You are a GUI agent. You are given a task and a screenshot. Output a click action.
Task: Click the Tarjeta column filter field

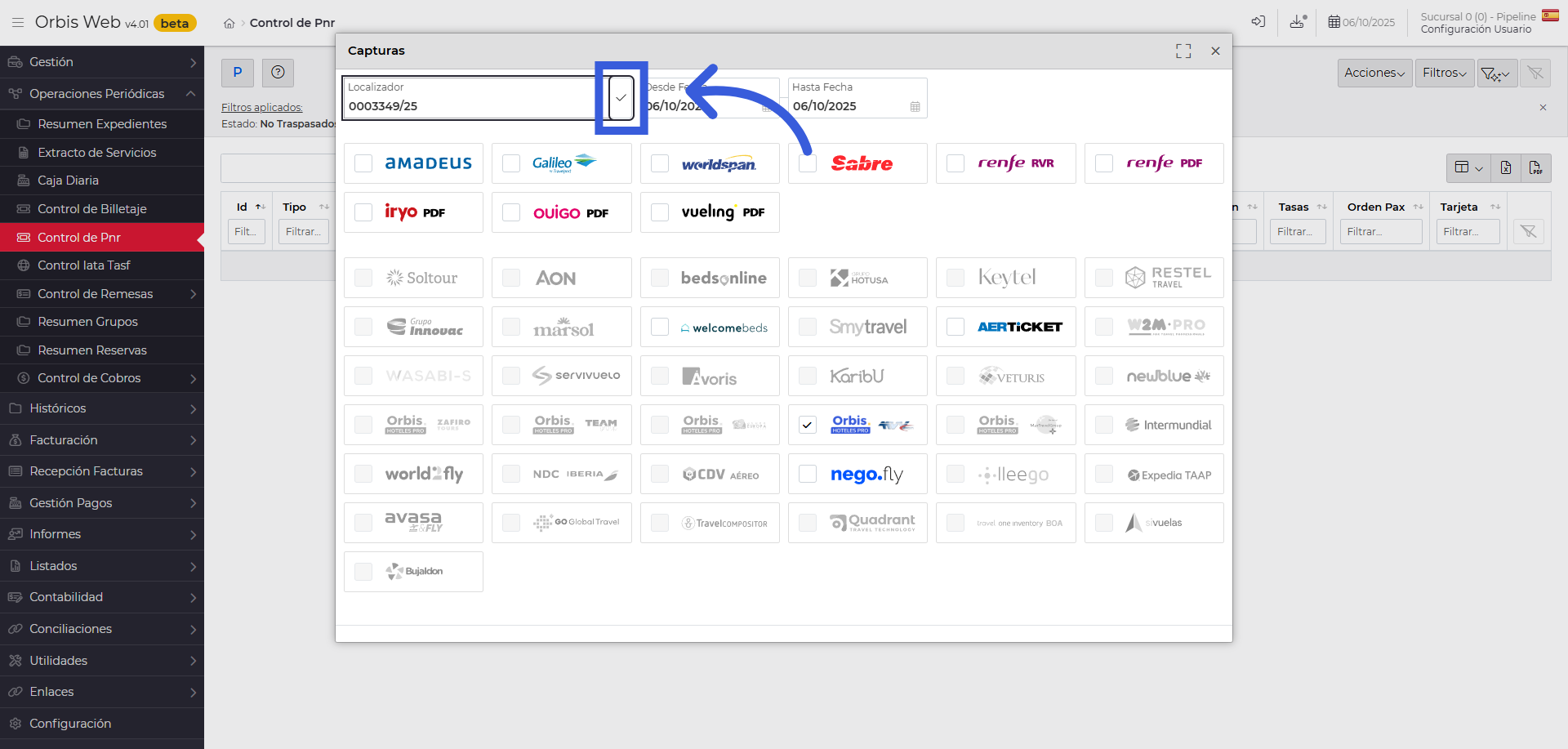pos(1468,232)
